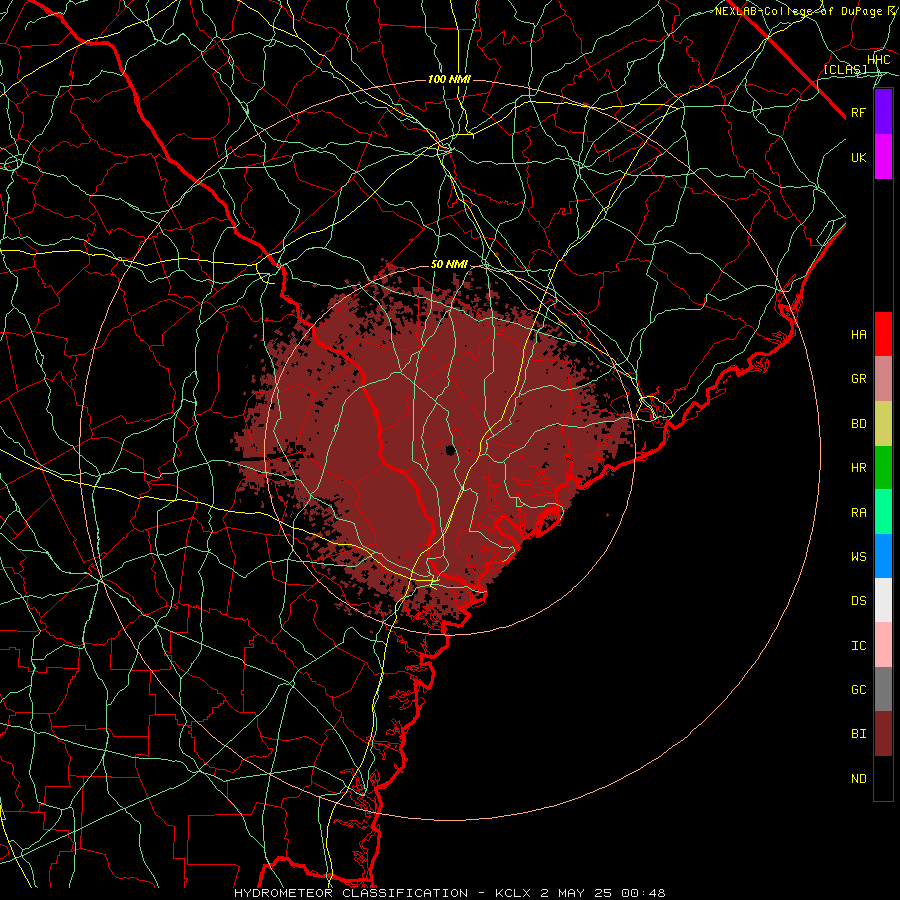Click the UK legend label

[859, 157]
